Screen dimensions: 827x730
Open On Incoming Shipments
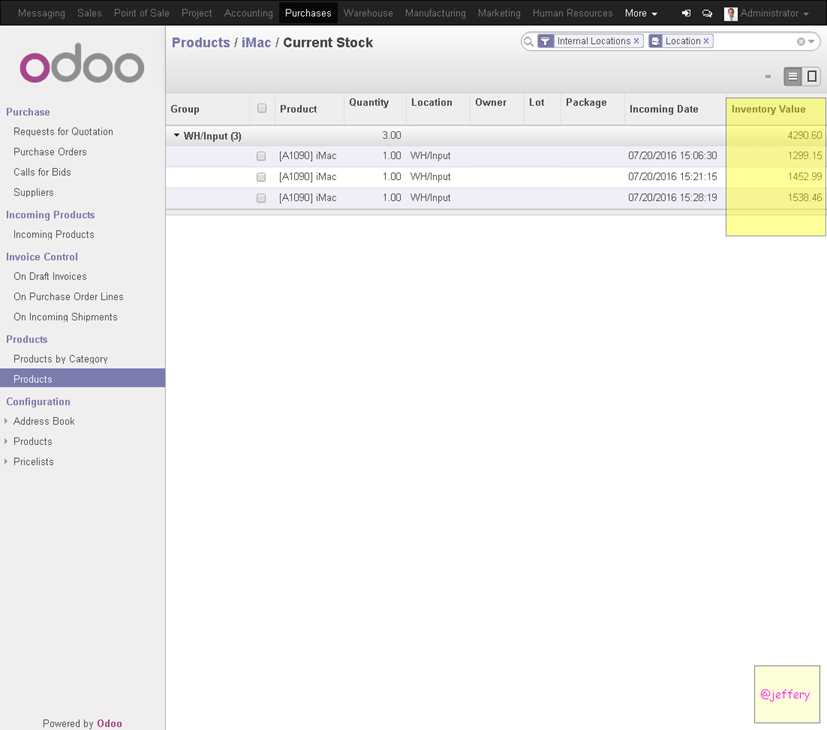point(65,317)
